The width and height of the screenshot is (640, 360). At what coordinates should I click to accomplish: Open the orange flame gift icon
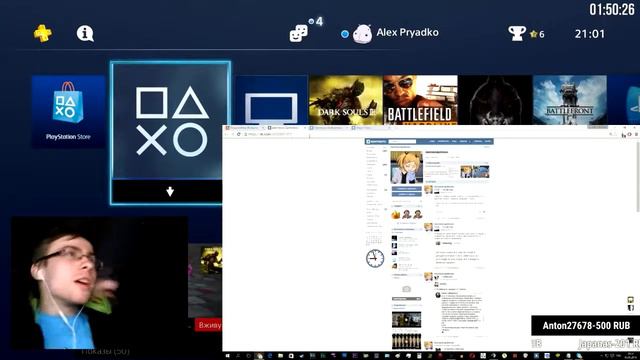click(396, 214)
